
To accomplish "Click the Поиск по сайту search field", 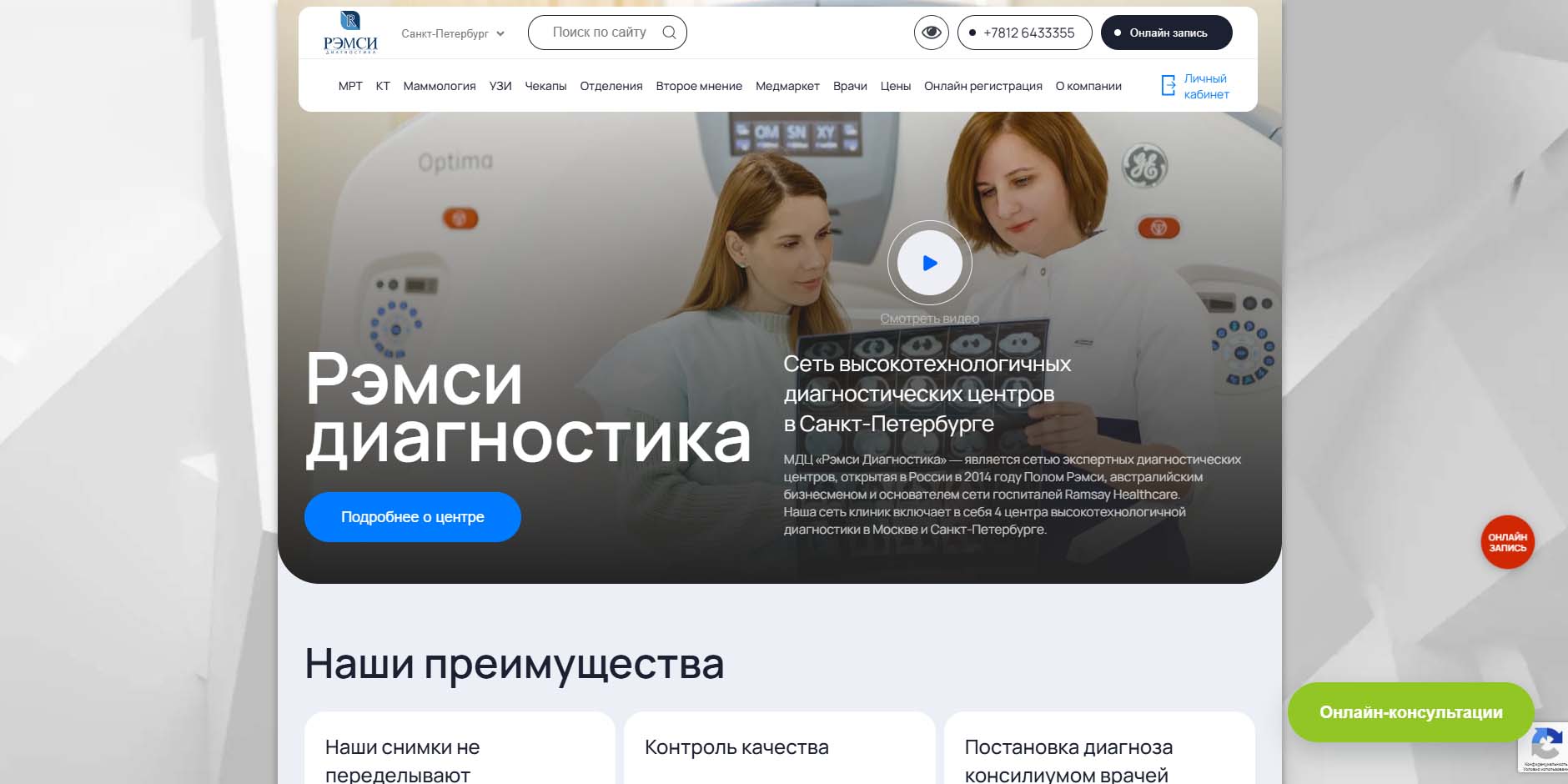I will tap(599, 33).
